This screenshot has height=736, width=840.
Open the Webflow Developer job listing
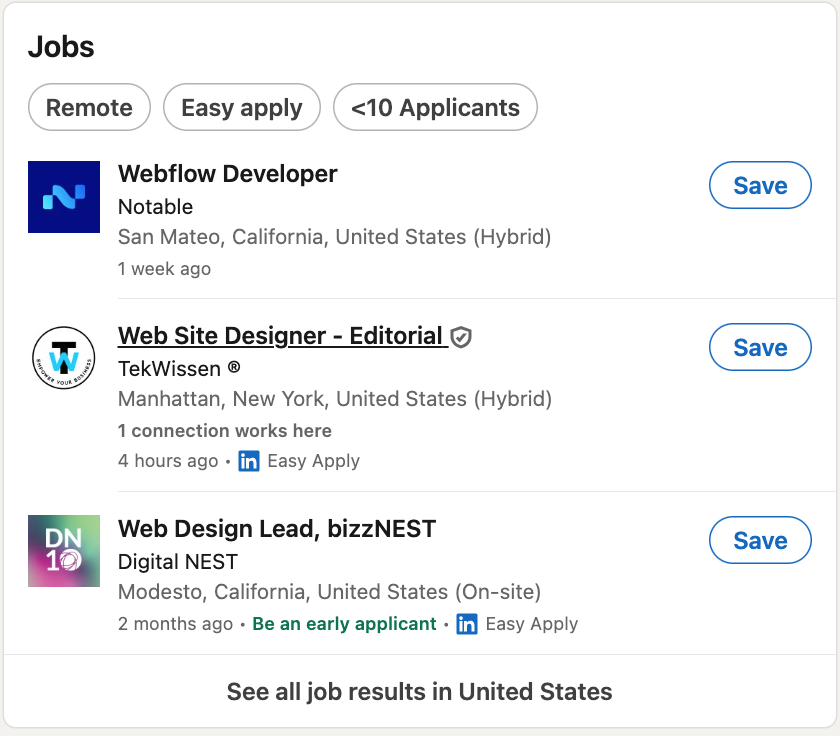228,174
